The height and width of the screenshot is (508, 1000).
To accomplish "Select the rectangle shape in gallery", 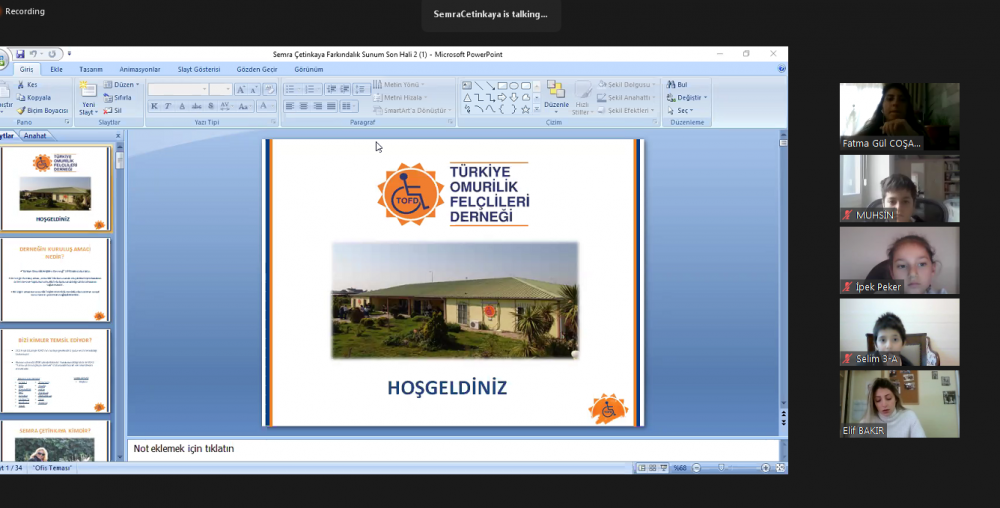I will point(503,85).
